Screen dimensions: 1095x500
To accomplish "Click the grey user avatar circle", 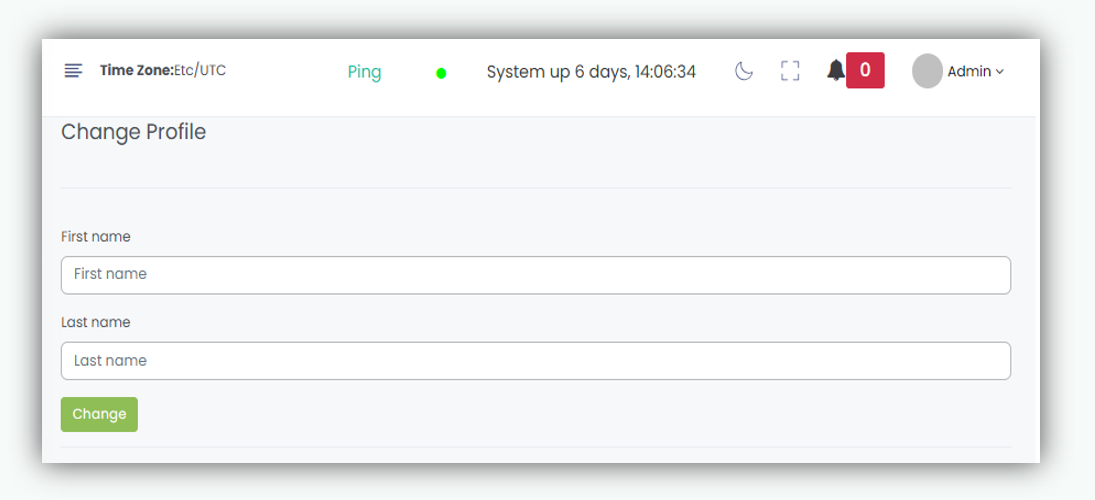I will [x=927, y=71].
